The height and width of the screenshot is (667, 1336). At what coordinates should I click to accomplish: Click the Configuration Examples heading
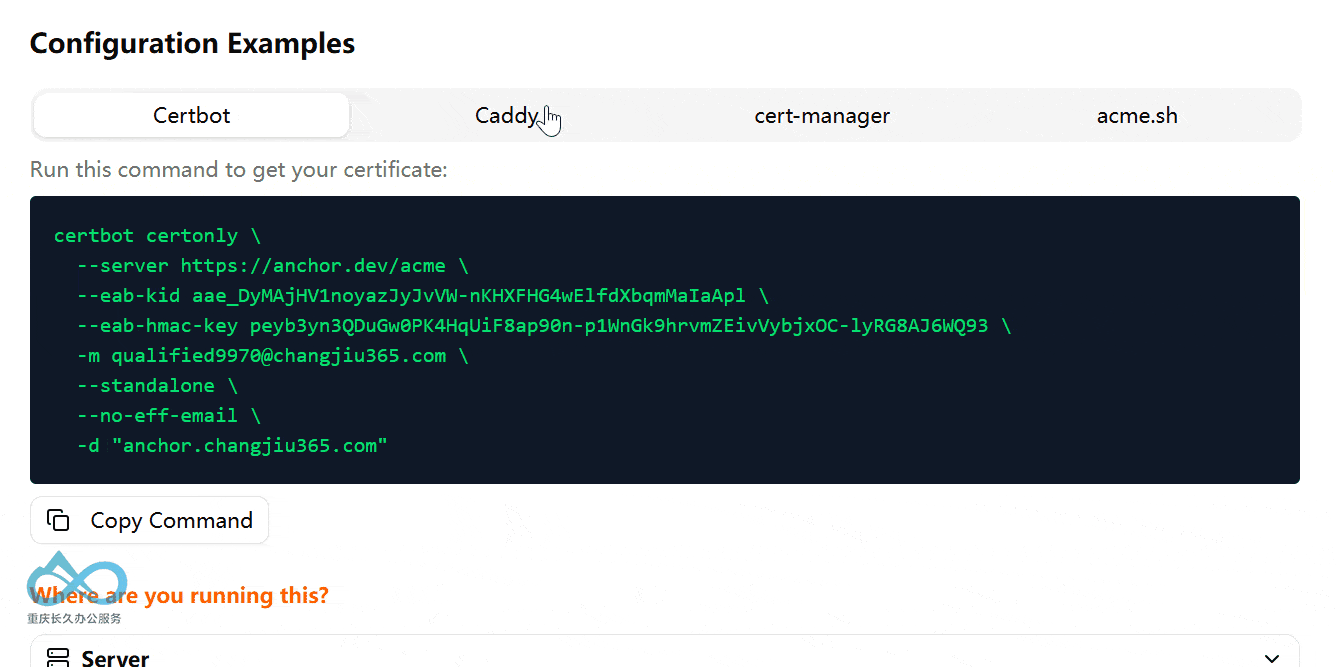[193, 44]
